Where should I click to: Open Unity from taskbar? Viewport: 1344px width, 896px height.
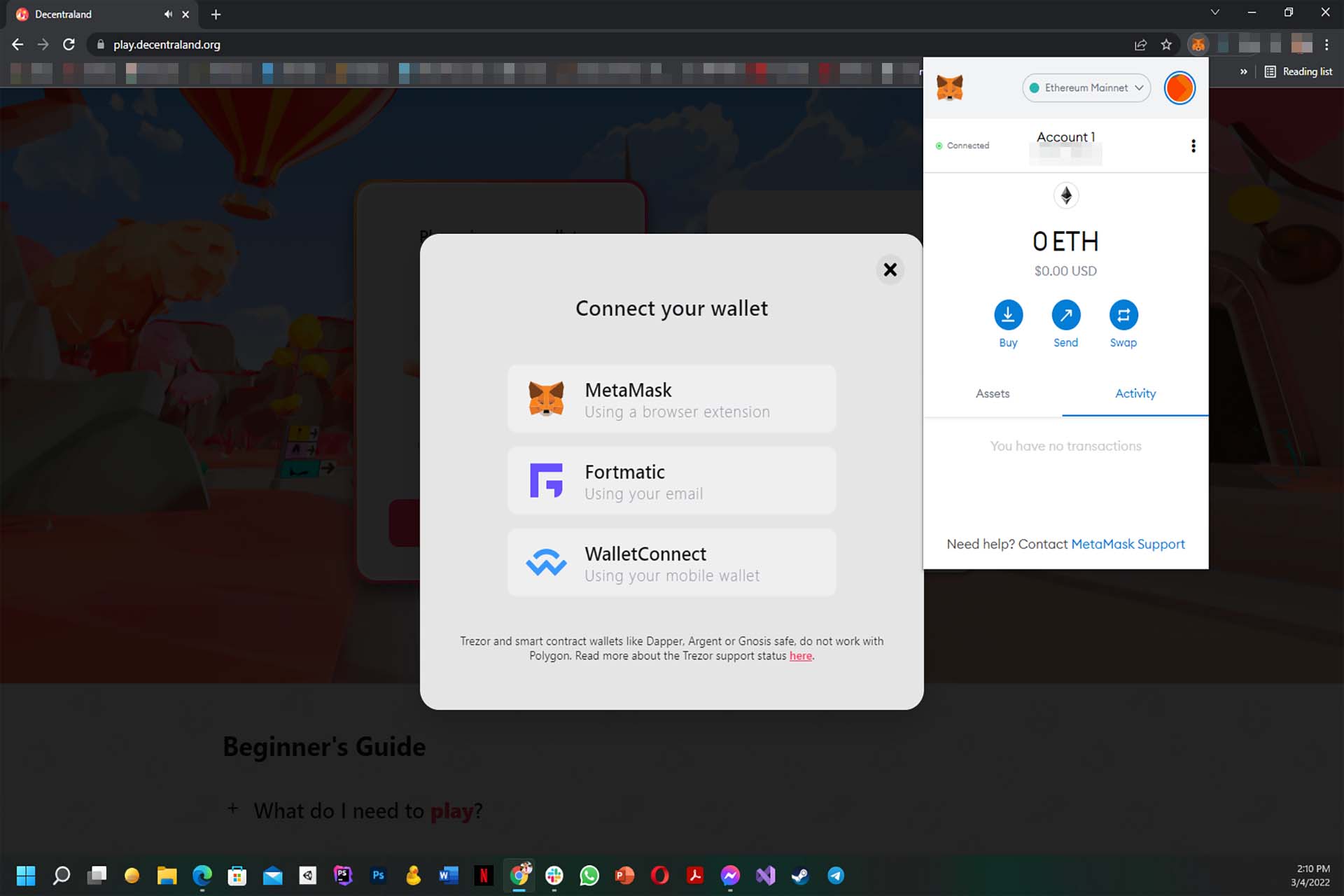click(308, 876)
